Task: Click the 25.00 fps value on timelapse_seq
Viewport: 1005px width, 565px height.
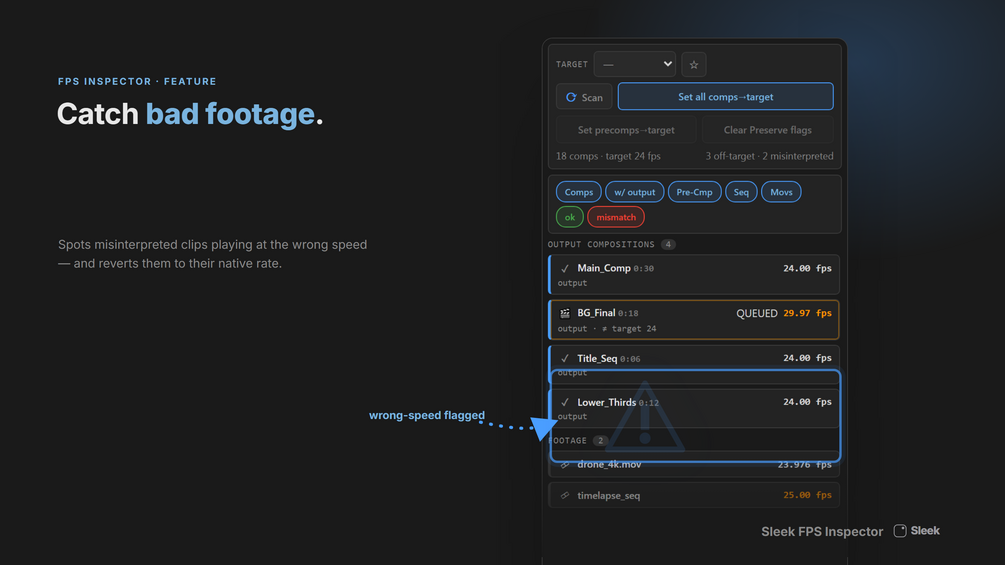Action: click(807, 495)
